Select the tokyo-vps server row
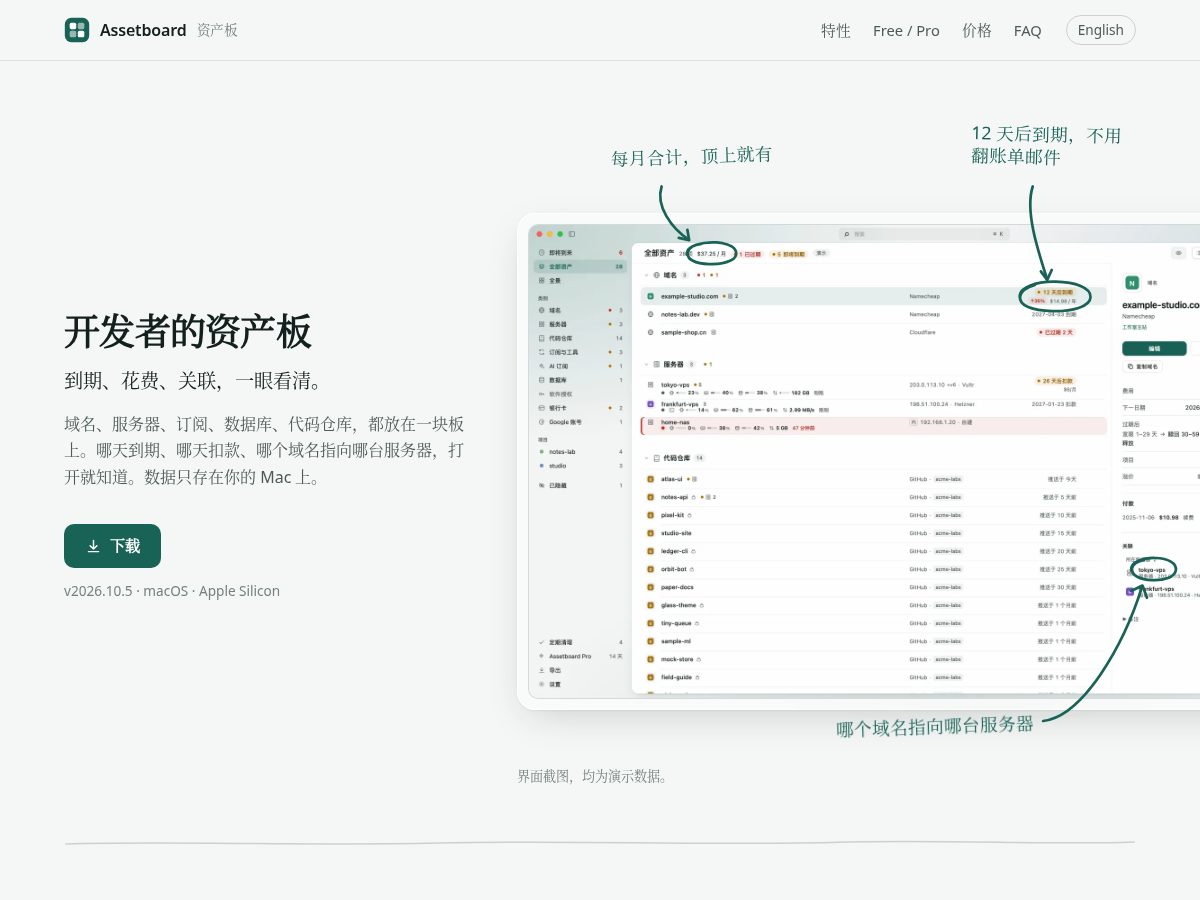 coord(874,387)
